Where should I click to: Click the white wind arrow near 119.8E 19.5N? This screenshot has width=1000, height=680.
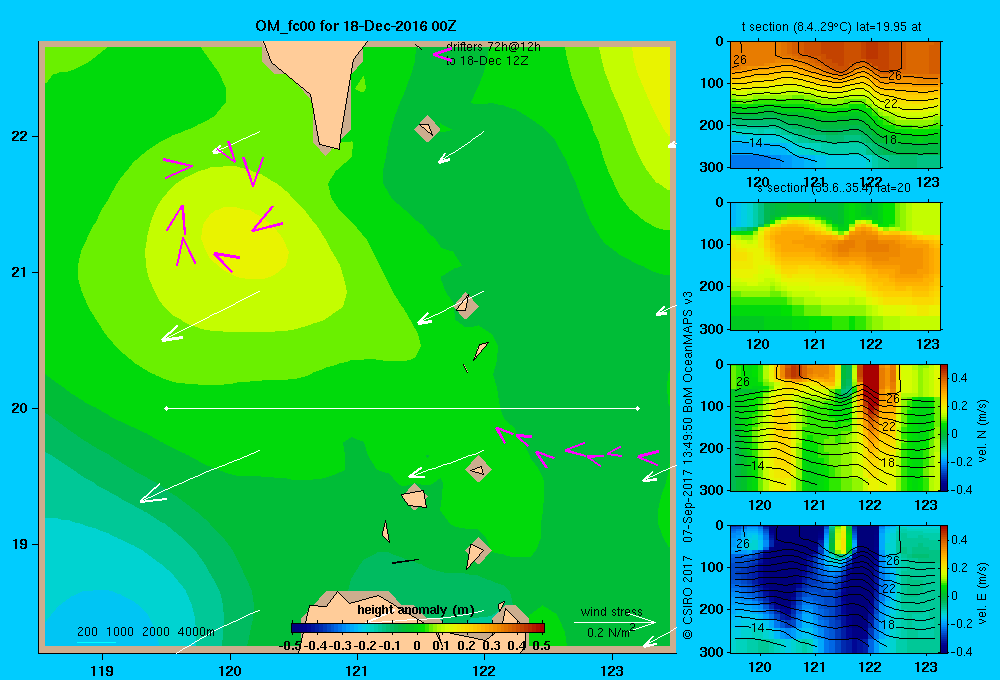coord(200,477)
